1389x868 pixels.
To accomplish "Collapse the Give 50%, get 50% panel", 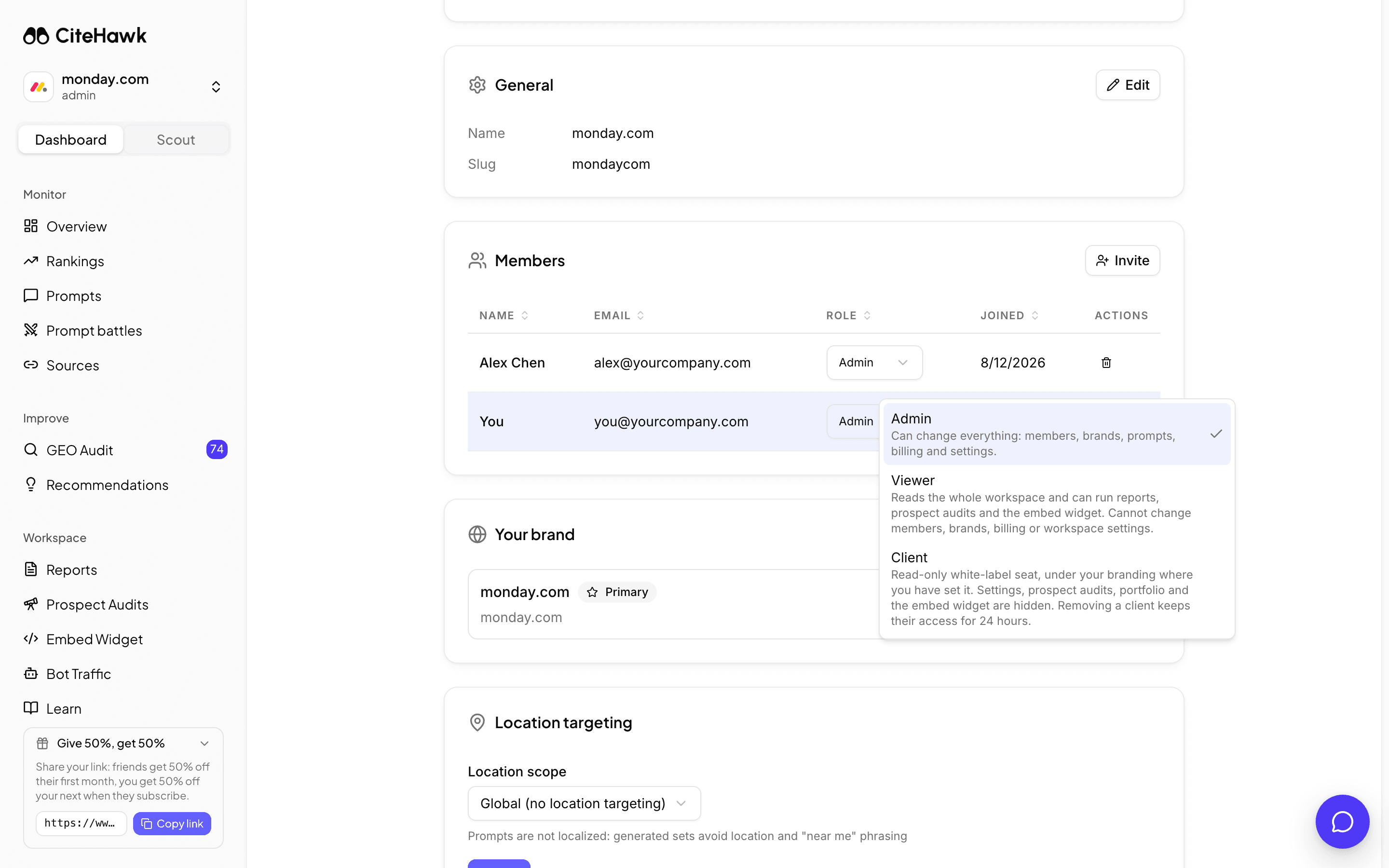I will point(204,744).
